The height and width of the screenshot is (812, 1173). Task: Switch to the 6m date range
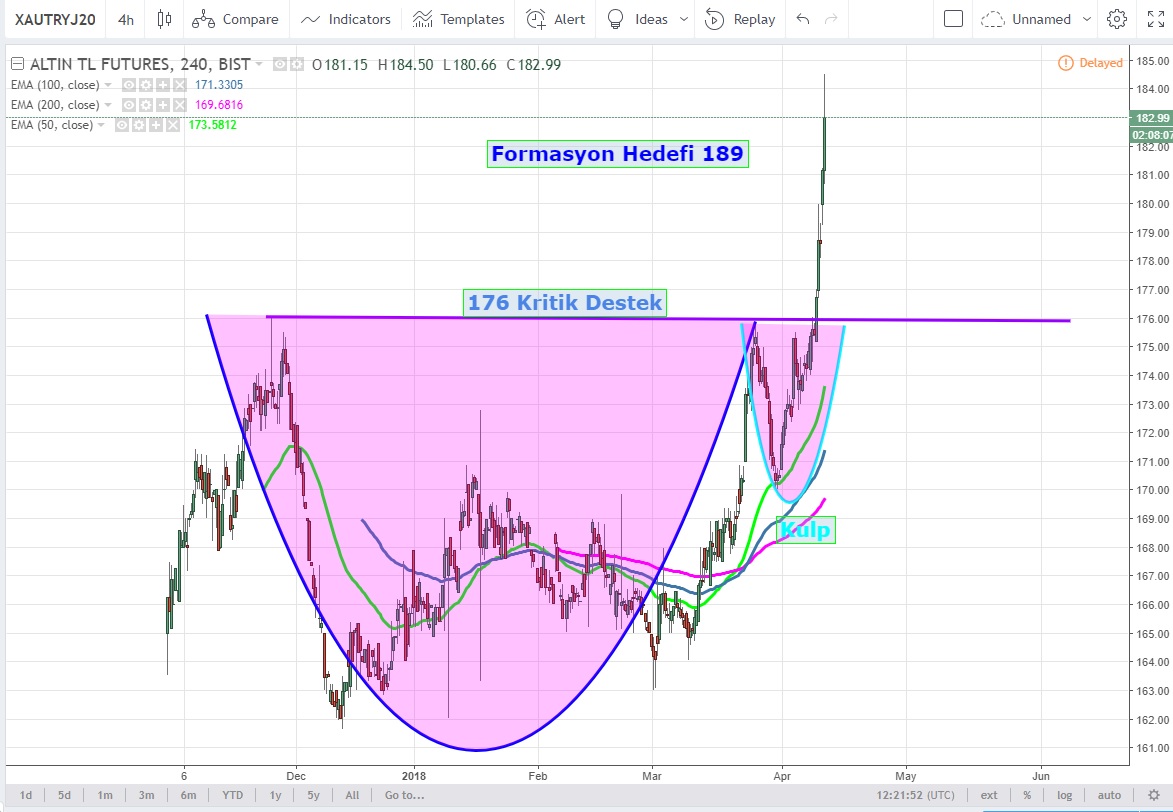(187, 795)
